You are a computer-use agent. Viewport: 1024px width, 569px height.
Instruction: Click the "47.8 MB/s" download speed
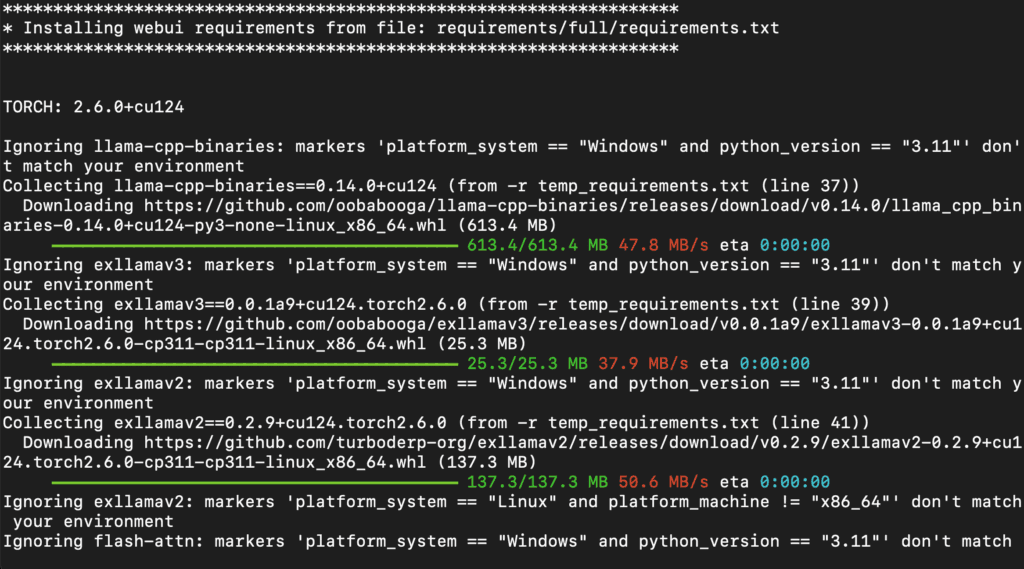click(x=663, y=245)
